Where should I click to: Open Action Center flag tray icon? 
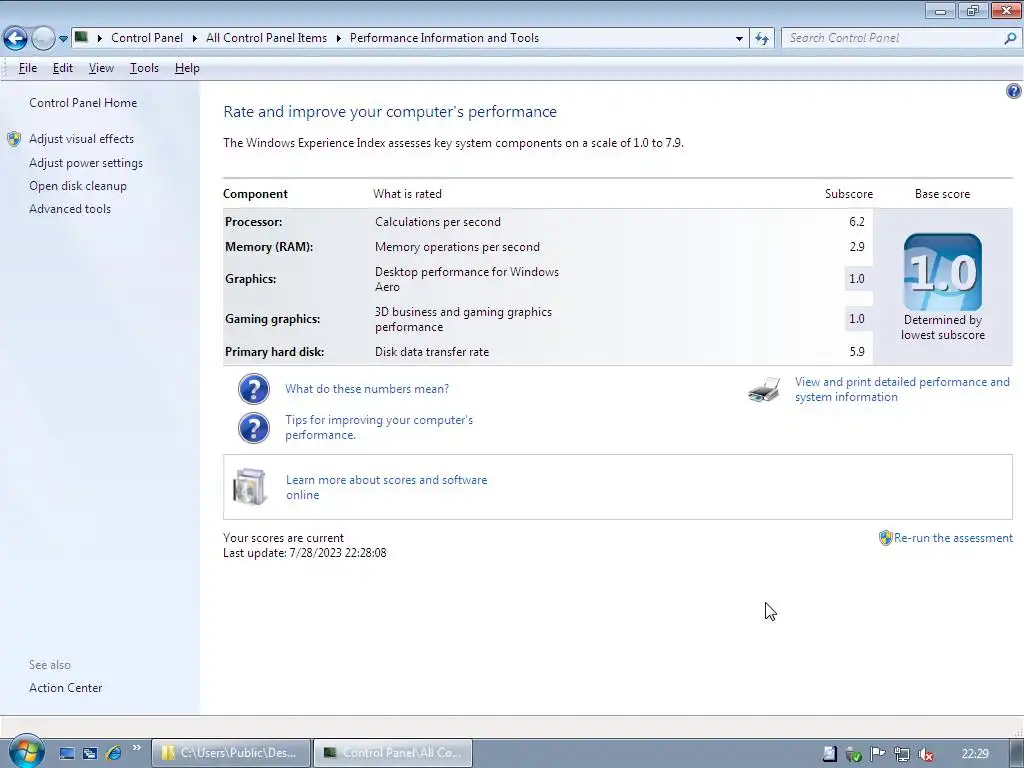pos(877,754)
